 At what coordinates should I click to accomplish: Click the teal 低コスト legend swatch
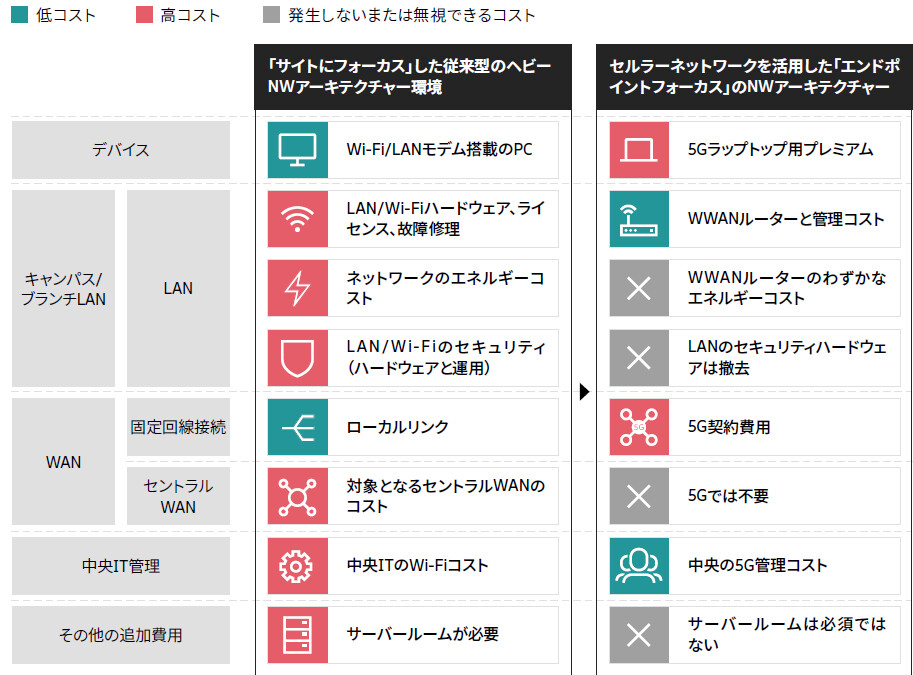[19, 16]
